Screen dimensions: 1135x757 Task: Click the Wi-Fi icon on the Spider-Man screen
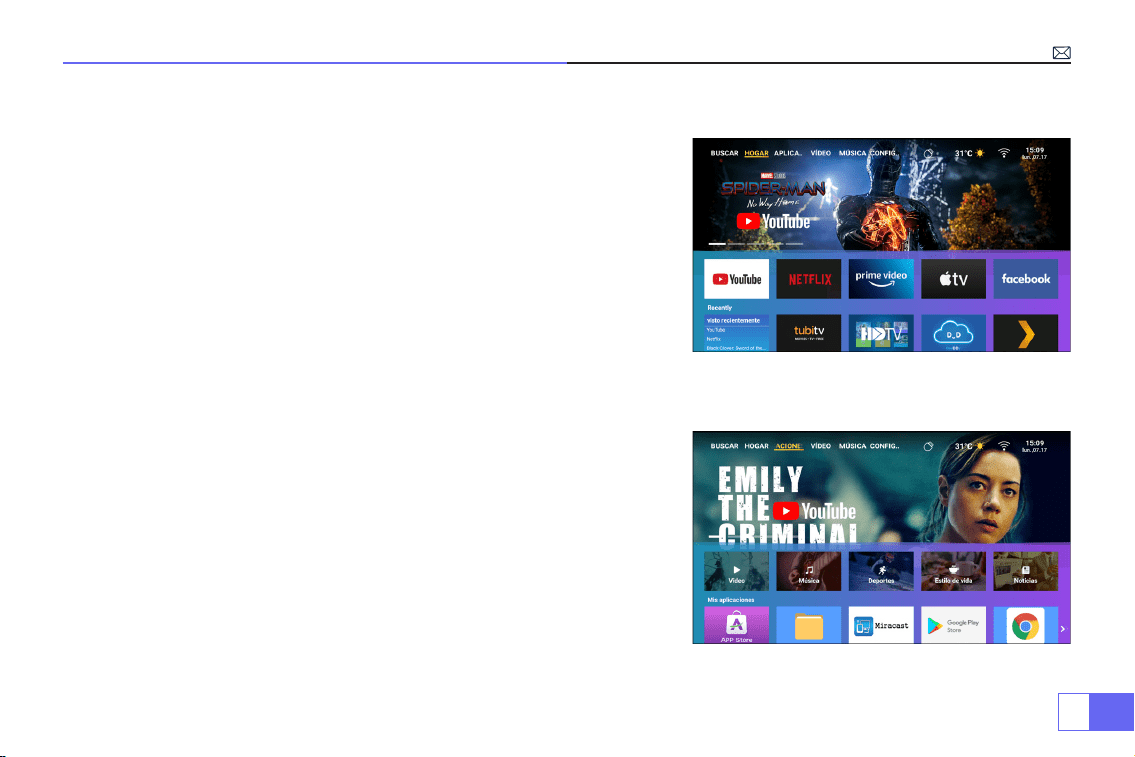[x=1004, y=153]
